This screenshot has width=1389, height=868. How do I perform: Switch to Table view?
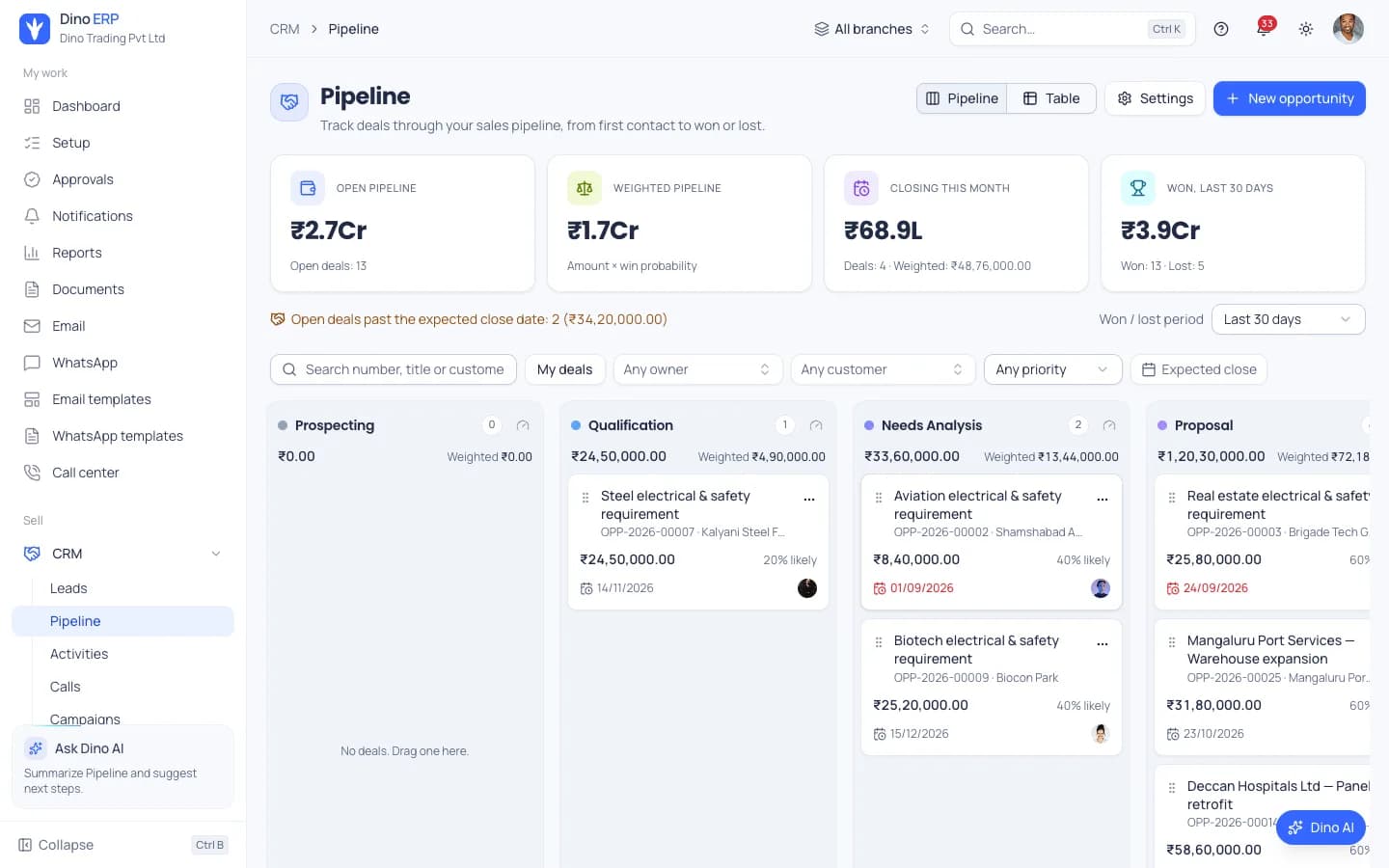point(1051,98)
